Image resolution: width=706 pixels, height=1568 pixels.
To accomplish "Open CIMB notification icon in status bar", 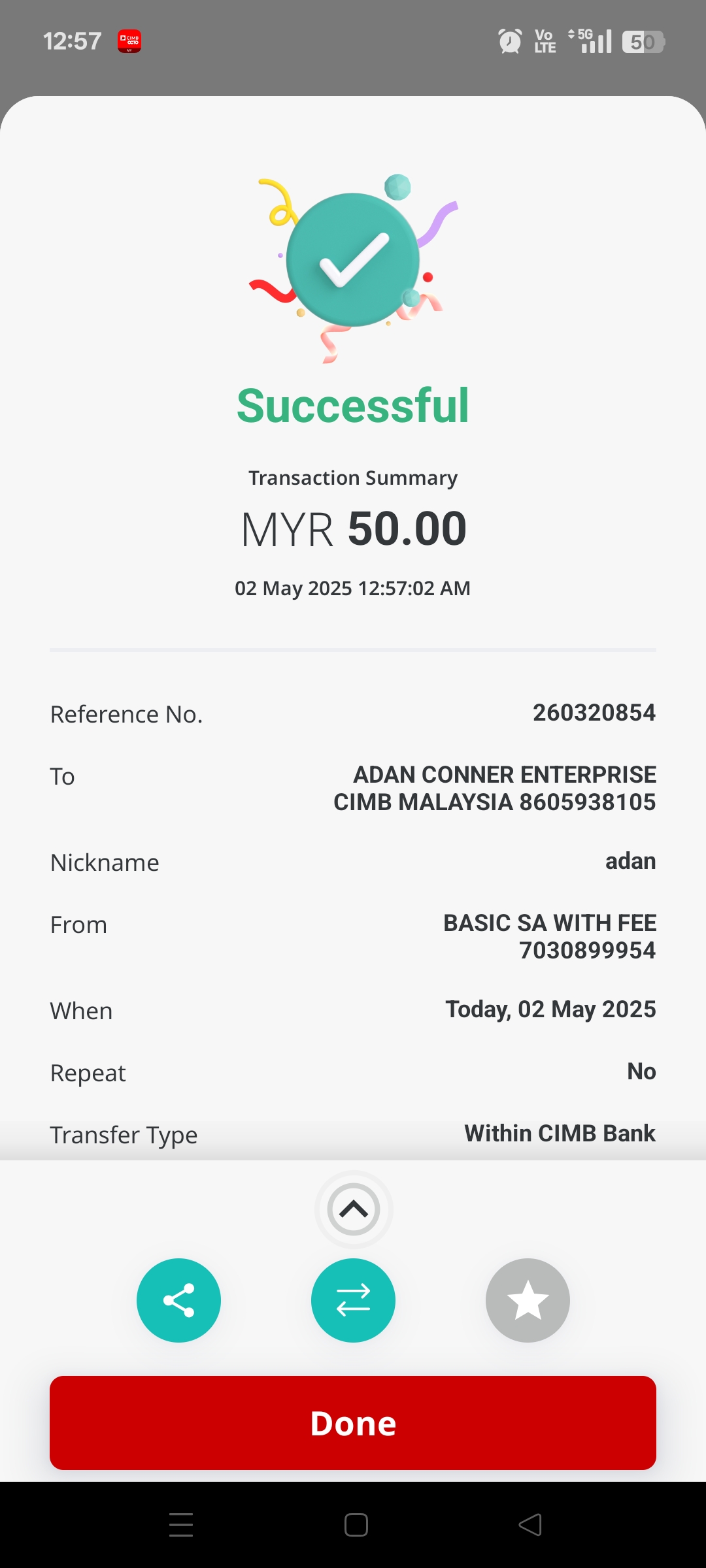I will (129, 41).
